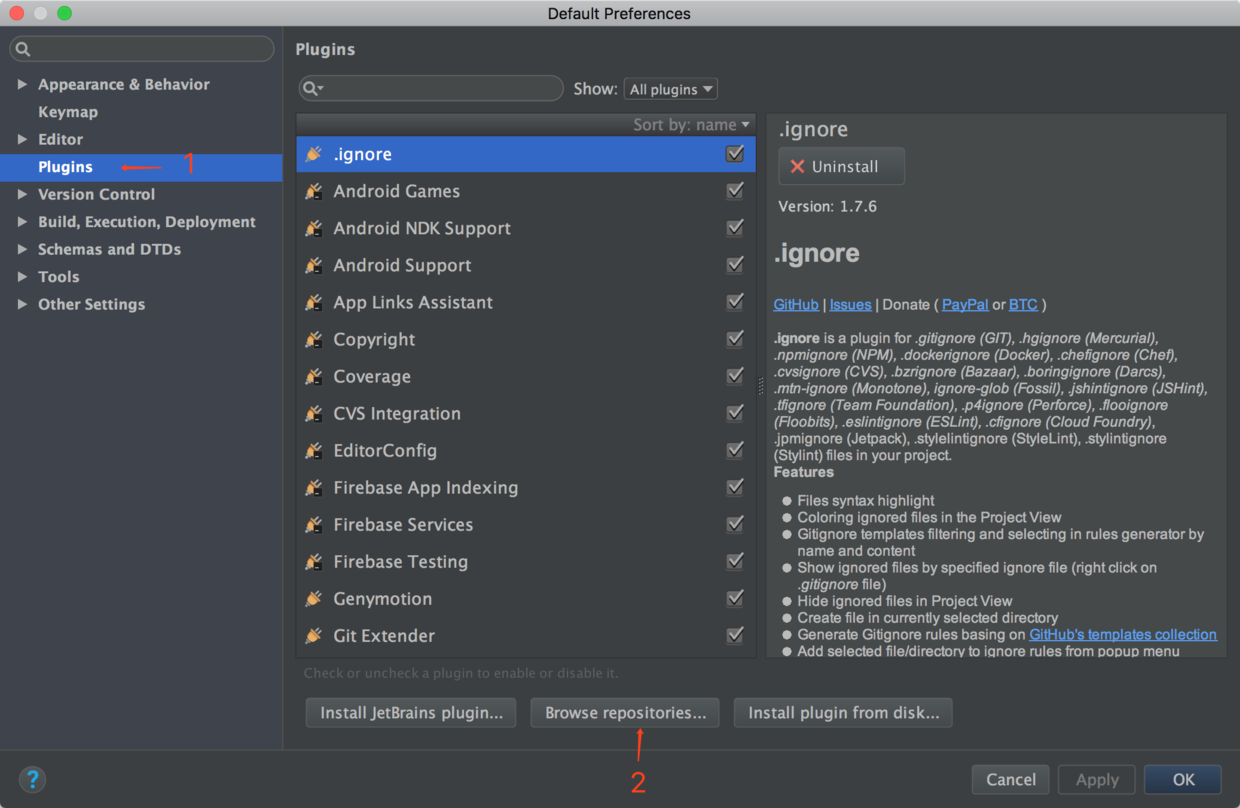
Task: Toggle the EditorConfig plugin checkbox
Action: coord(735,449)
